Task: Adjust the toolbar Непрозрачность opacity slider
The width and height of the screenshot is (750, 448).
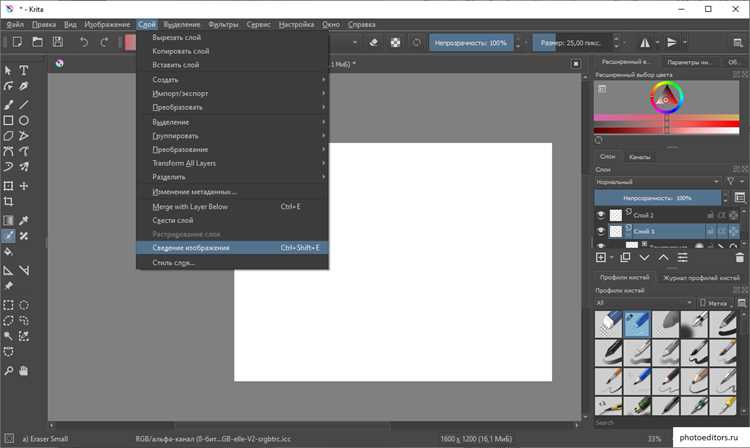Action: (x=471, y=43)
